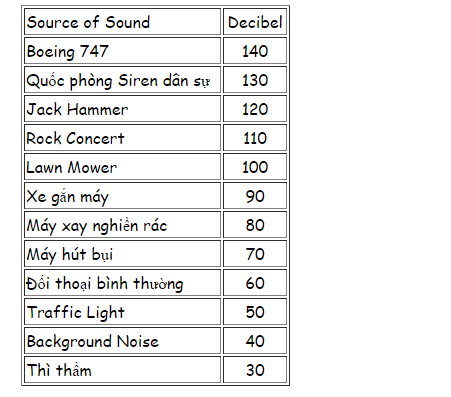Click the 80 decibel value
Viewport: 451px width, 397px height.
click(255, 225)
